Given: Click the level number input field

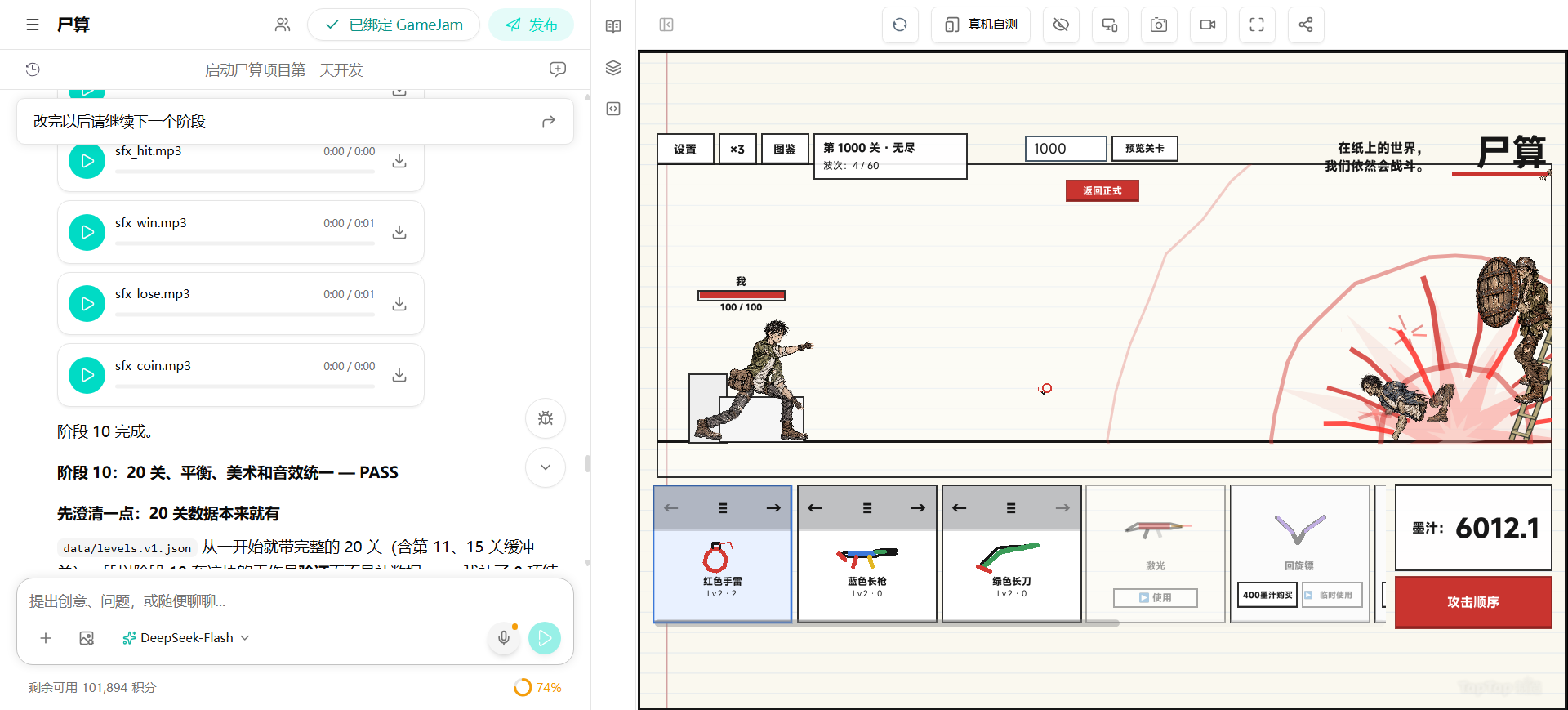Looking at the screenshot, I should coord(1066,149).
